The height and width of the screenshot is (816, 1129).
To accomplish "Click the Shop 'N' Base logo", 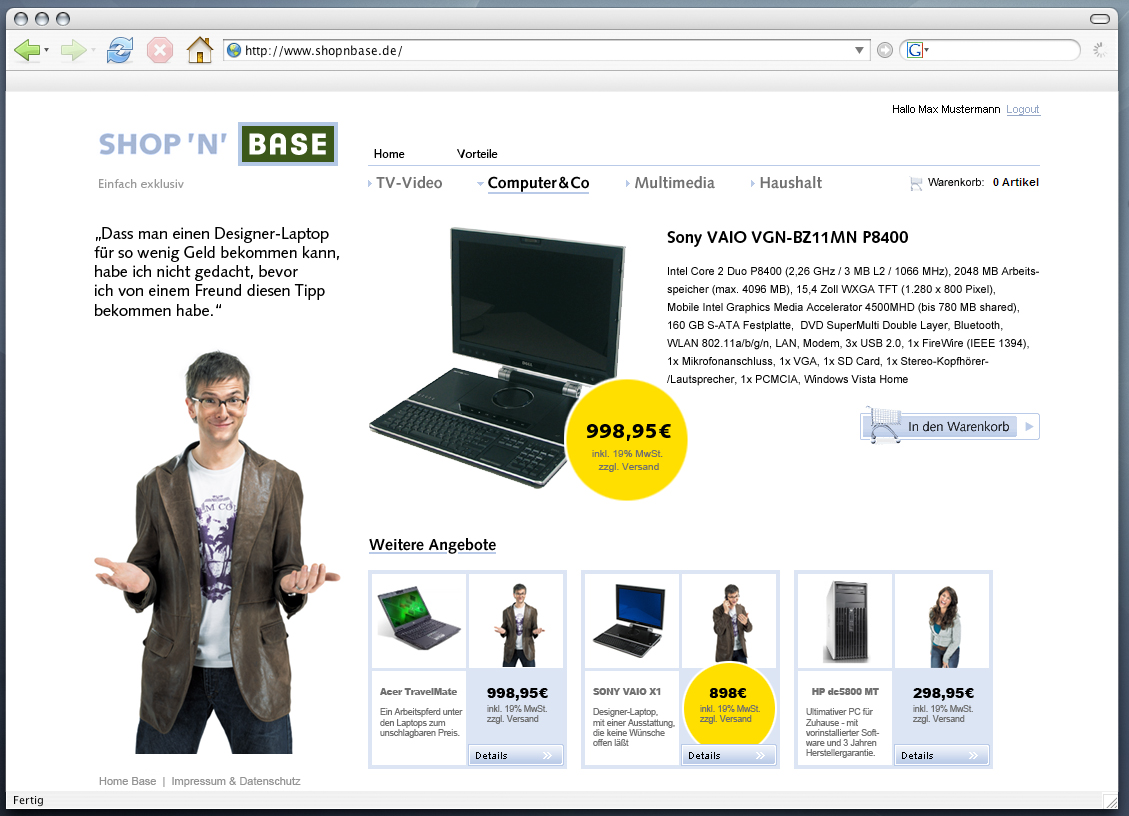I will tap(218, 144).
